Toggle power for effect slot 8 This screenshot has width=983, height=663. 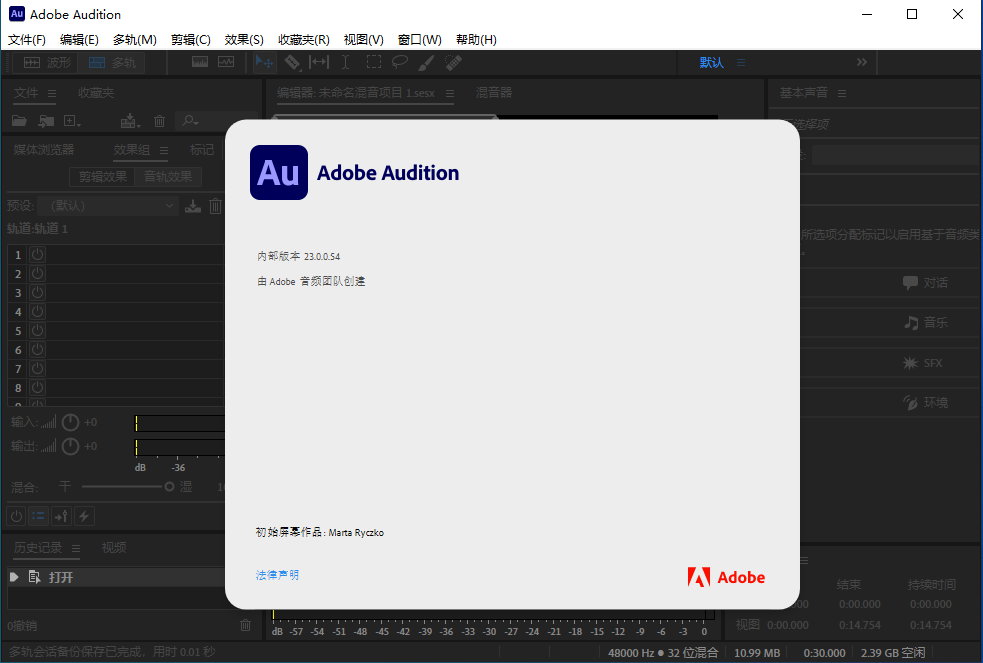point(38,387)
